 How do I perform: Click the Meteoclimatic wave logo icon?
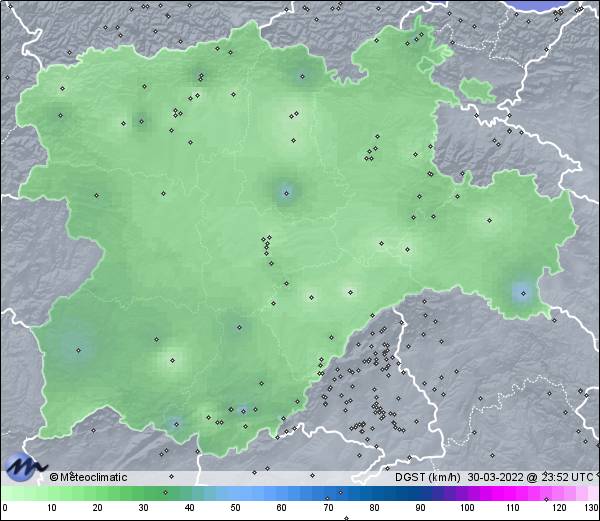click(x=24, y=467)
